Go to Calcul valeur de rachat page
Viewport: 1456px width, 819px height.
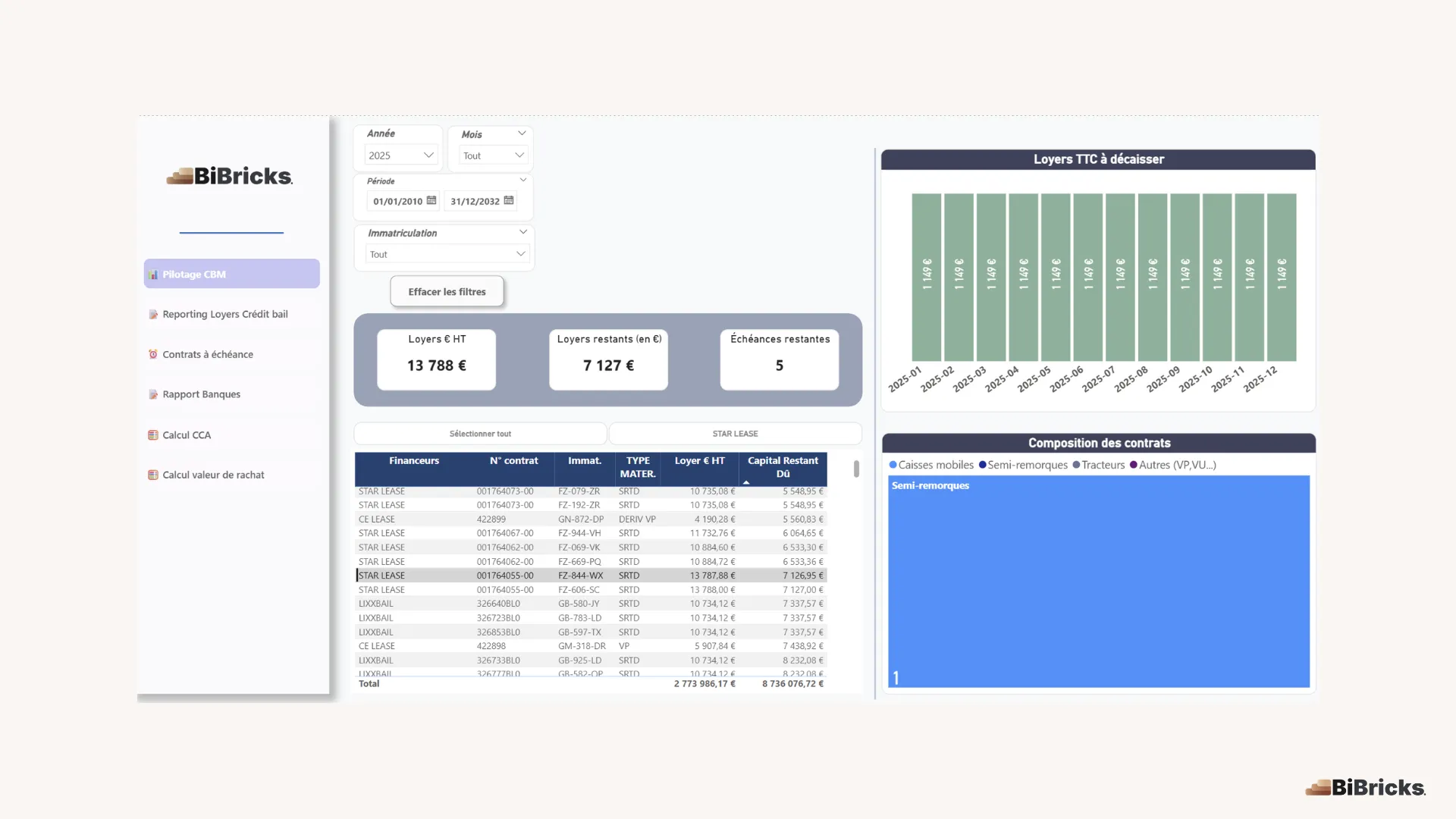(232, 475)
